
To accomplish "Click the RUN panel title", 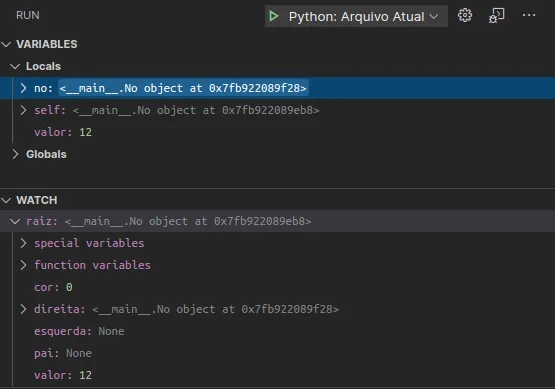I will (x=28, y=16).
